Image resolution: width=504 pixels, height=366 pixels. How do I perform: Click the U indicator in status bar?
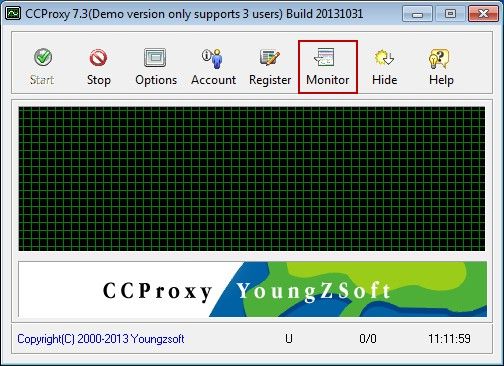pos(289,339)
